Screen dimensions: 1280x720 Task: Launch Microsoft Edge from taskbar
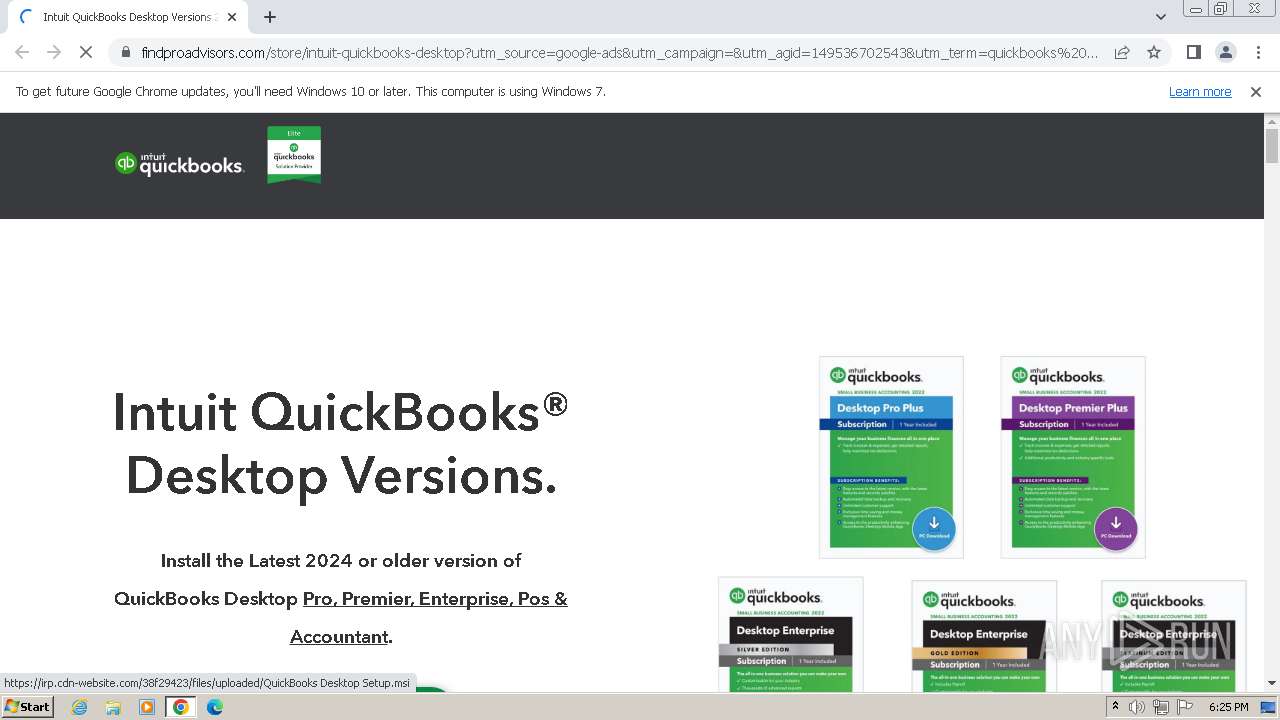[x=215, y=707]
